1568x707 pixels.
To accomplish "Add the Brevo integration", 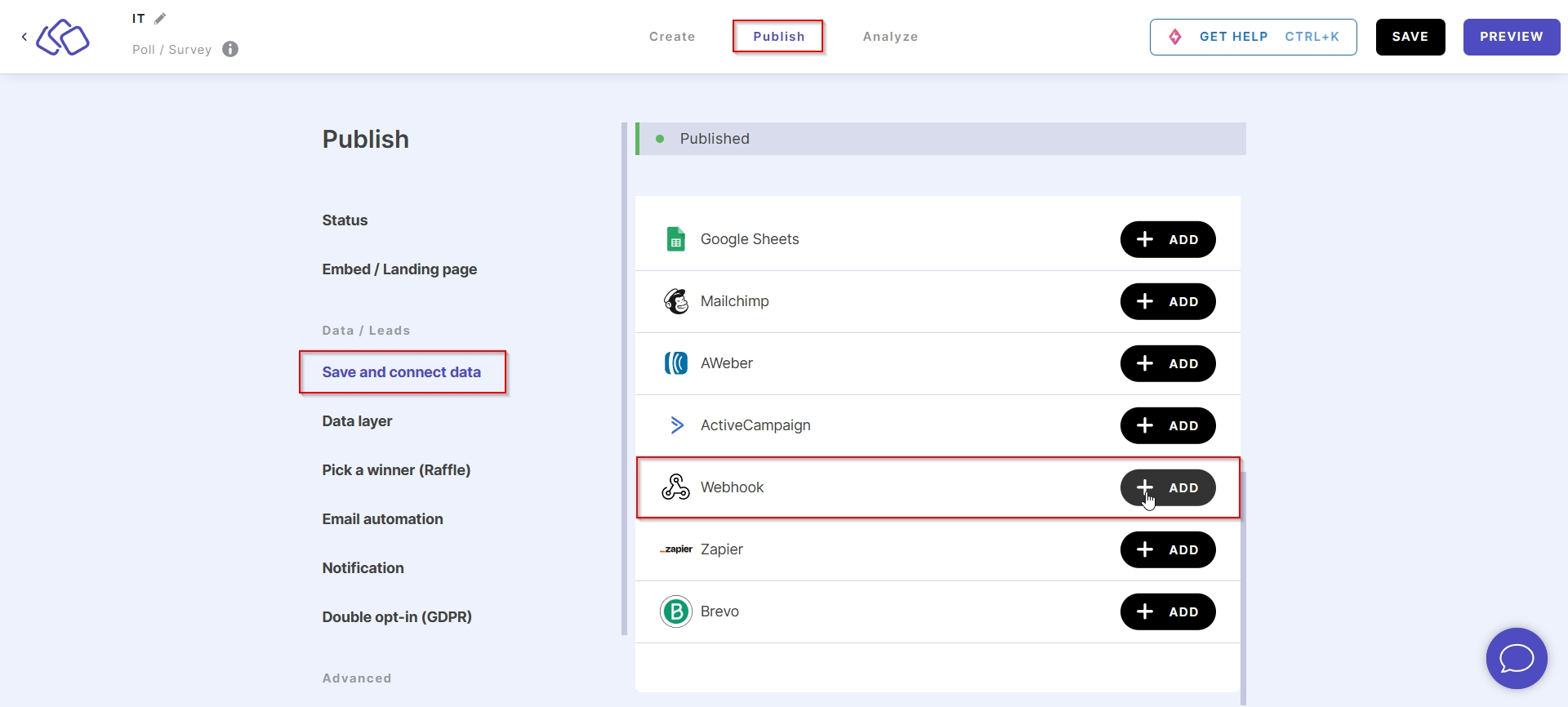I will pyautogui.click(x=1168, y=611).
